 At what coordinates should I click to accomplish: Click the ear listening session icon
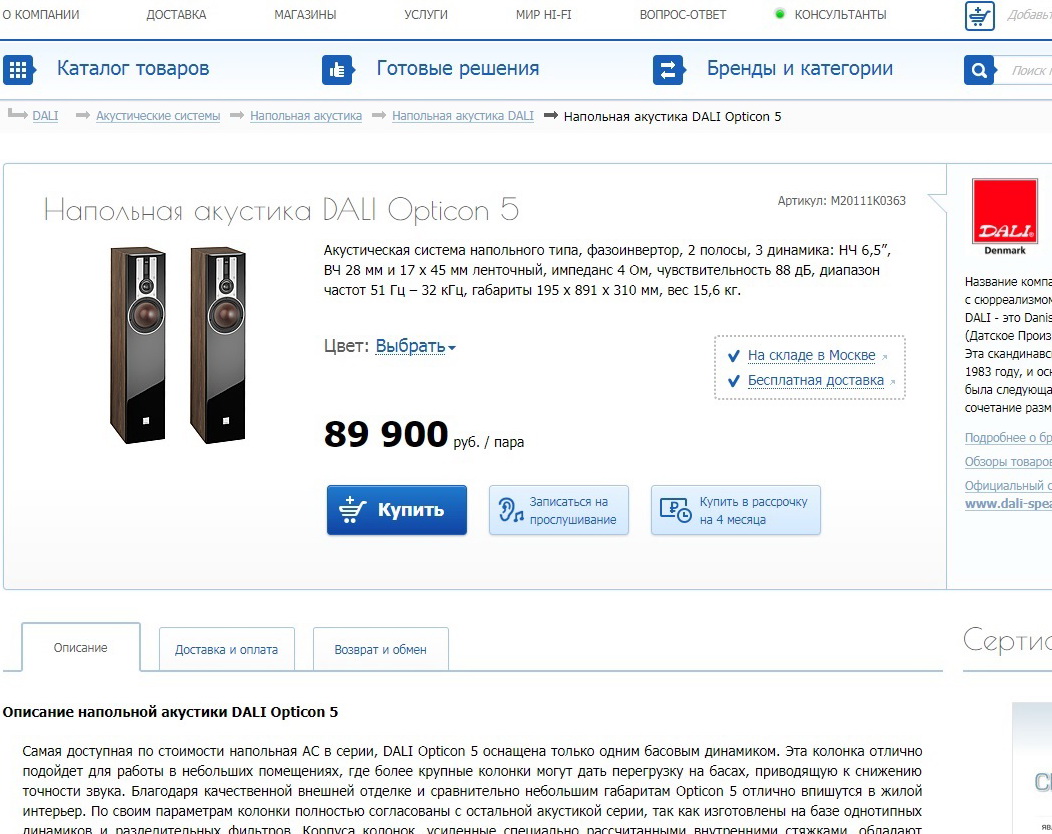pos(511,511)
